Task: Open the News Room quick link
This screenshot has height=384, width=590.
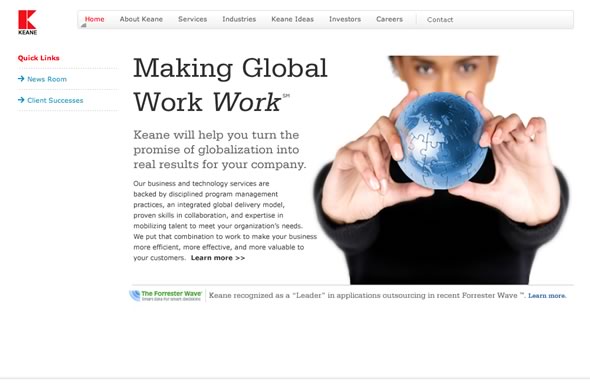Action: point(47,79)
